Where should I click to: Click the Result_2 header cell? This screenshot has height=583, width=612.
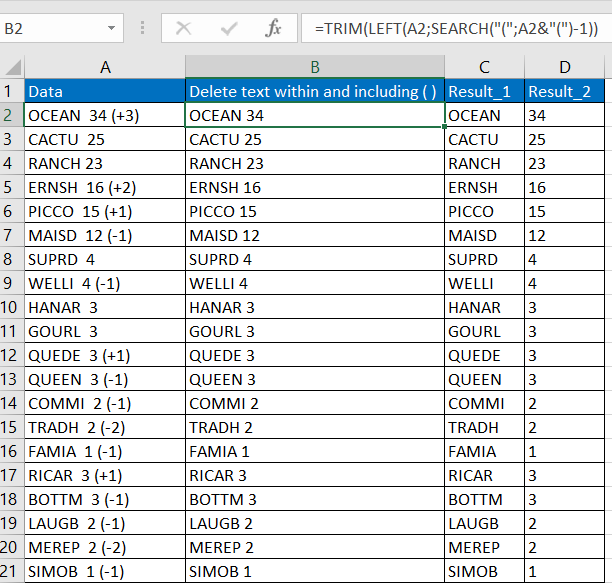pyautogui.click(x=564, y=91)
